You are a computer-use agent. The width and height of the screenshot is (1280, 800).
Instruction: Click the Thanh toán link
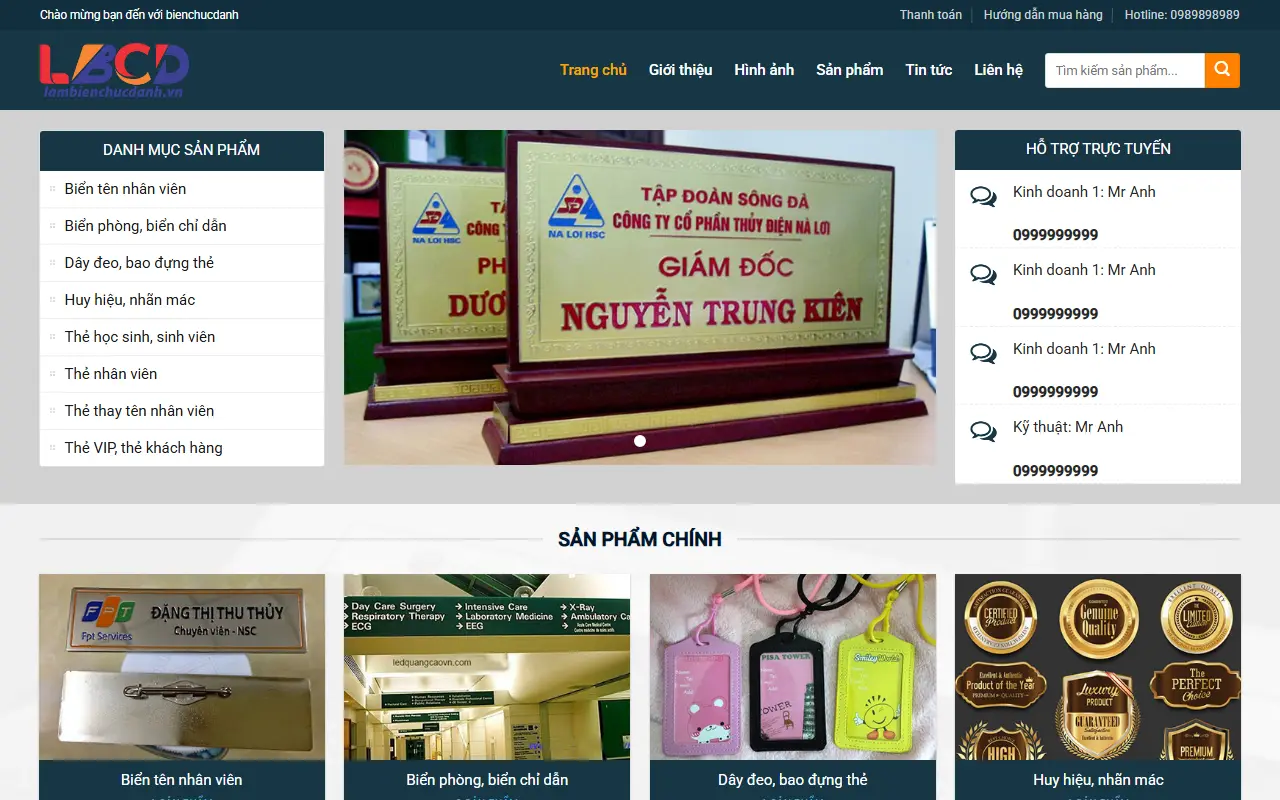pyautogui.click(x=931, y=15)
